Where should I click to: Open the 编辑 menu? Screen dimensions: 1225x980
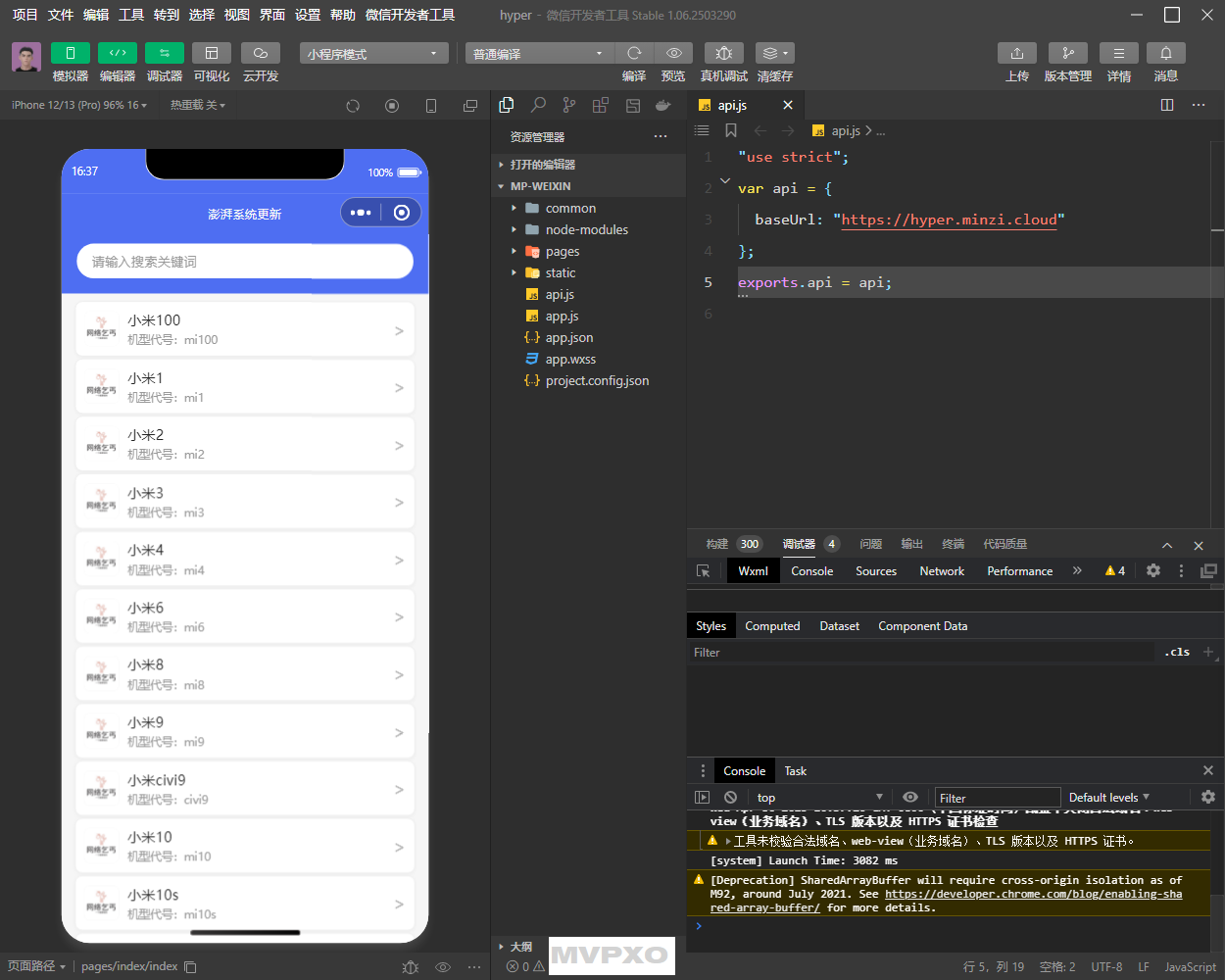pos(96,15)
